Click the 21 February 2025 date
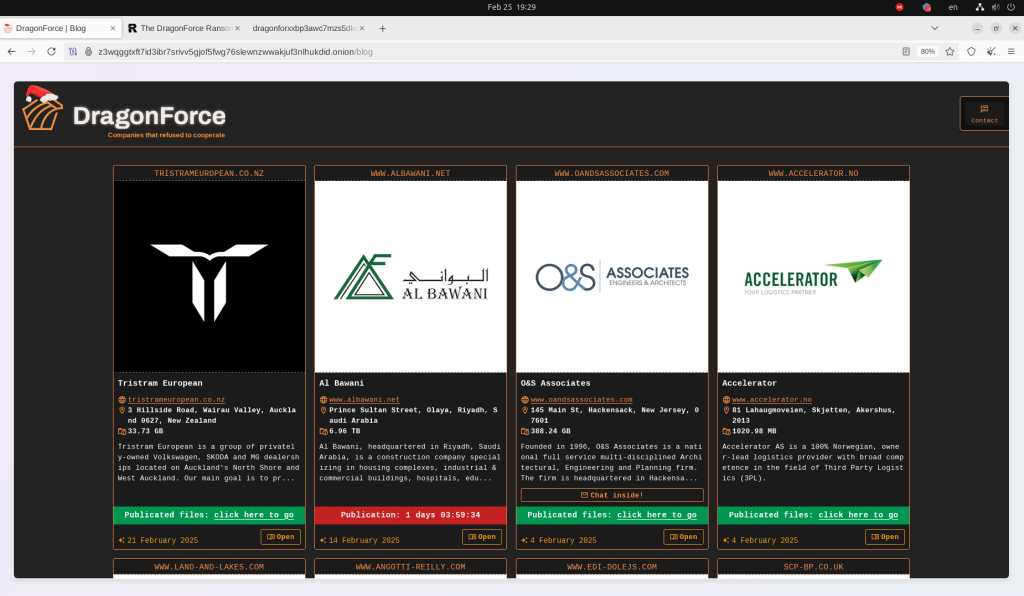The height and width of the screenshot is (596, 1024). pos(163,541)
